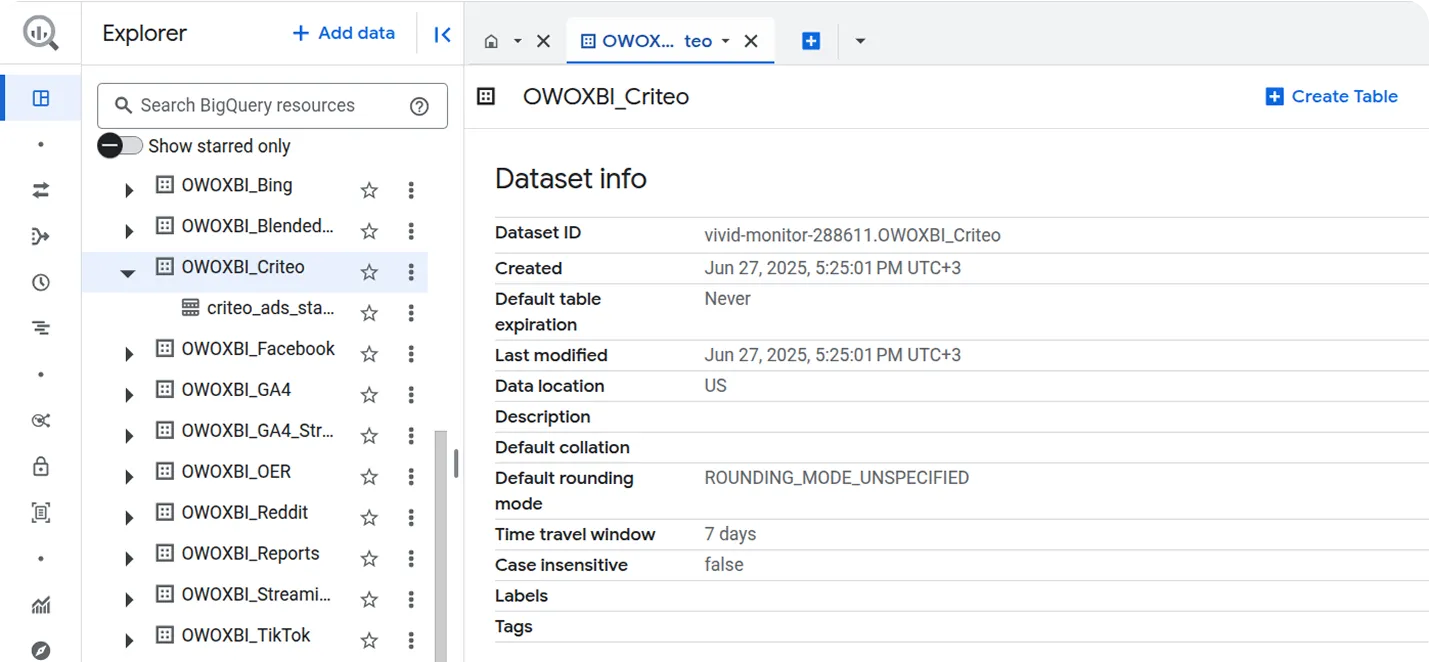1429x662 pixels.
Task: Open more actions for criteo_ads_sta table
Action: pyautogui.click(x=411, y=313)
